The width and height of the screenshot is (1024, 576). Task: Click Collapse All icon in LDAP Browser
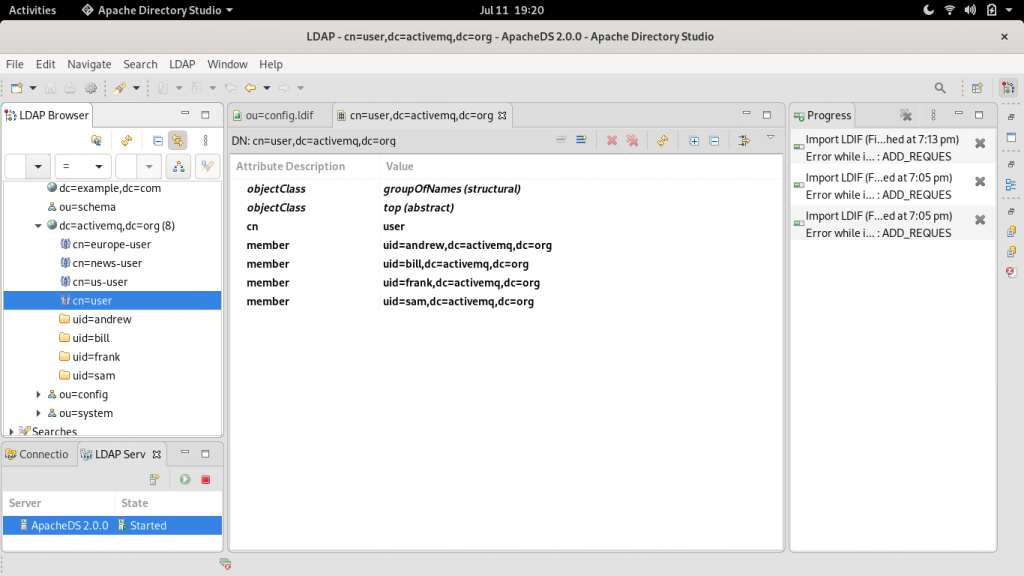tap(158, 141)
